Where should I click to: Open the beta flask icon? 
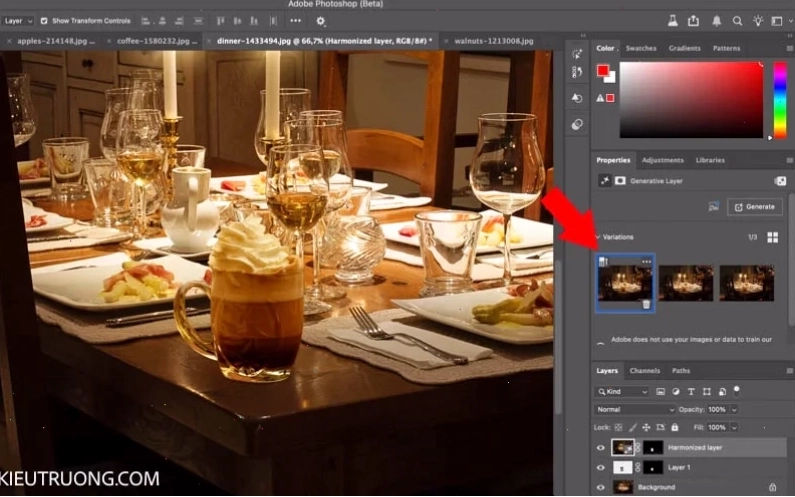tap(672, 21)
